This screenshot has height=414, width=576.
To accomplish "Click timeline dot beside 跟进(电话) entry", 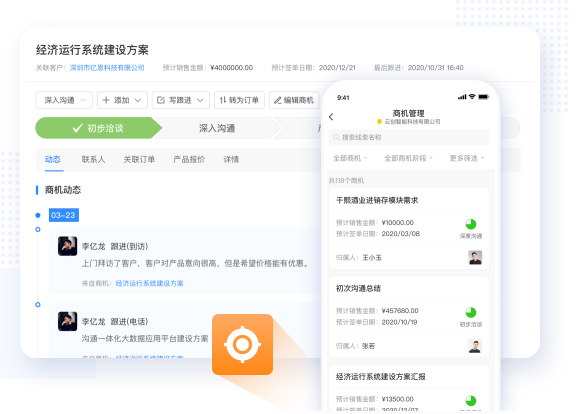I will pos(37,305).
